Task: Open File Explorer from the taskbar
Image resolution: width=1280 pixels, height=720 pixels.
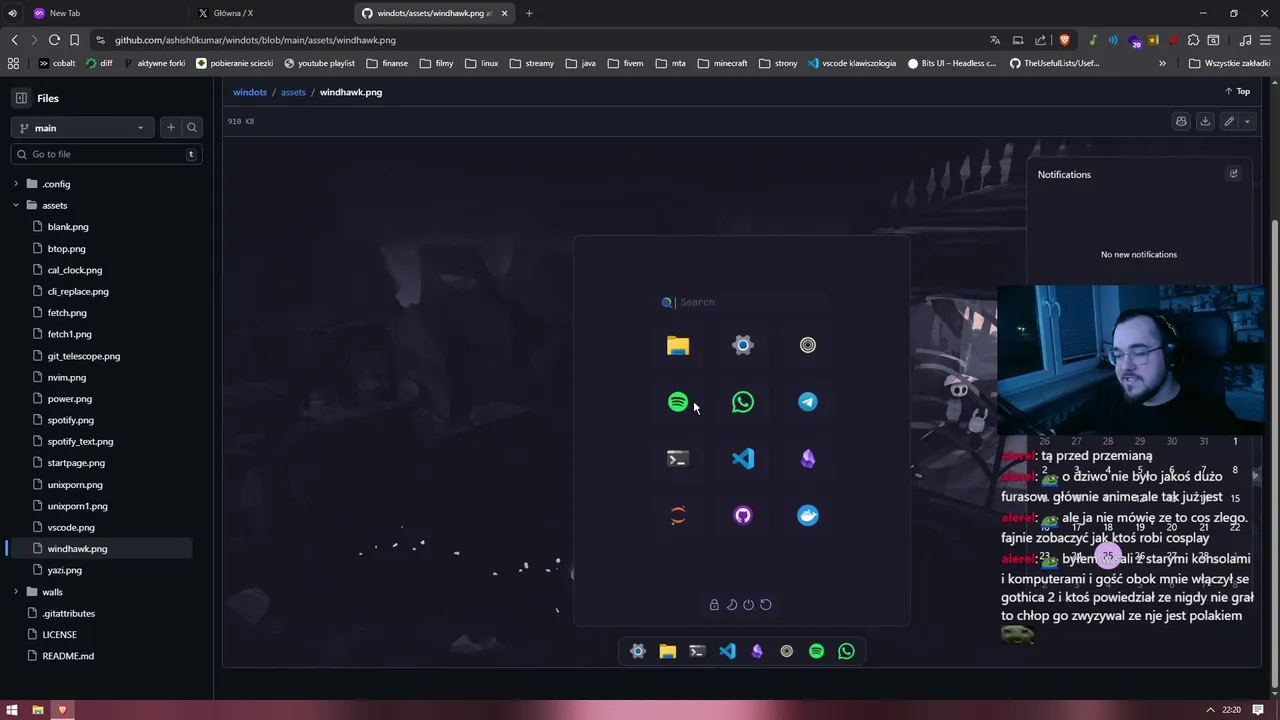Action: pos(37,710)
